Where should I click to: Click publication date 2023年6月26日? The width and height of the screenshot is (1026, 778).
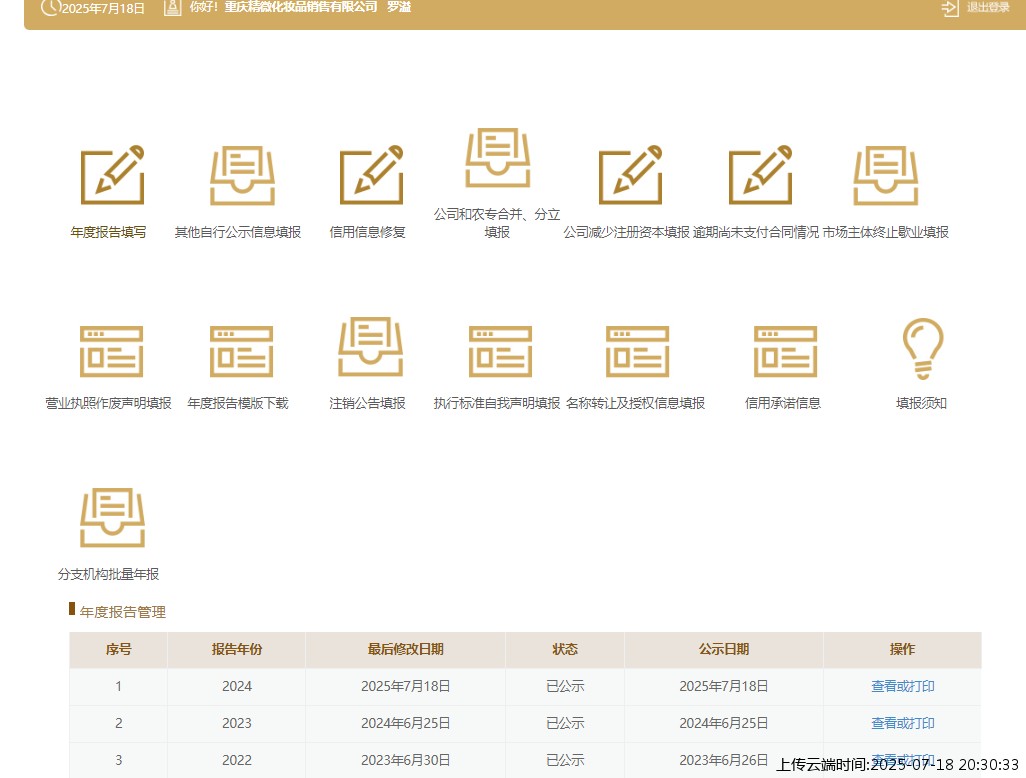(x=724, y=760)
